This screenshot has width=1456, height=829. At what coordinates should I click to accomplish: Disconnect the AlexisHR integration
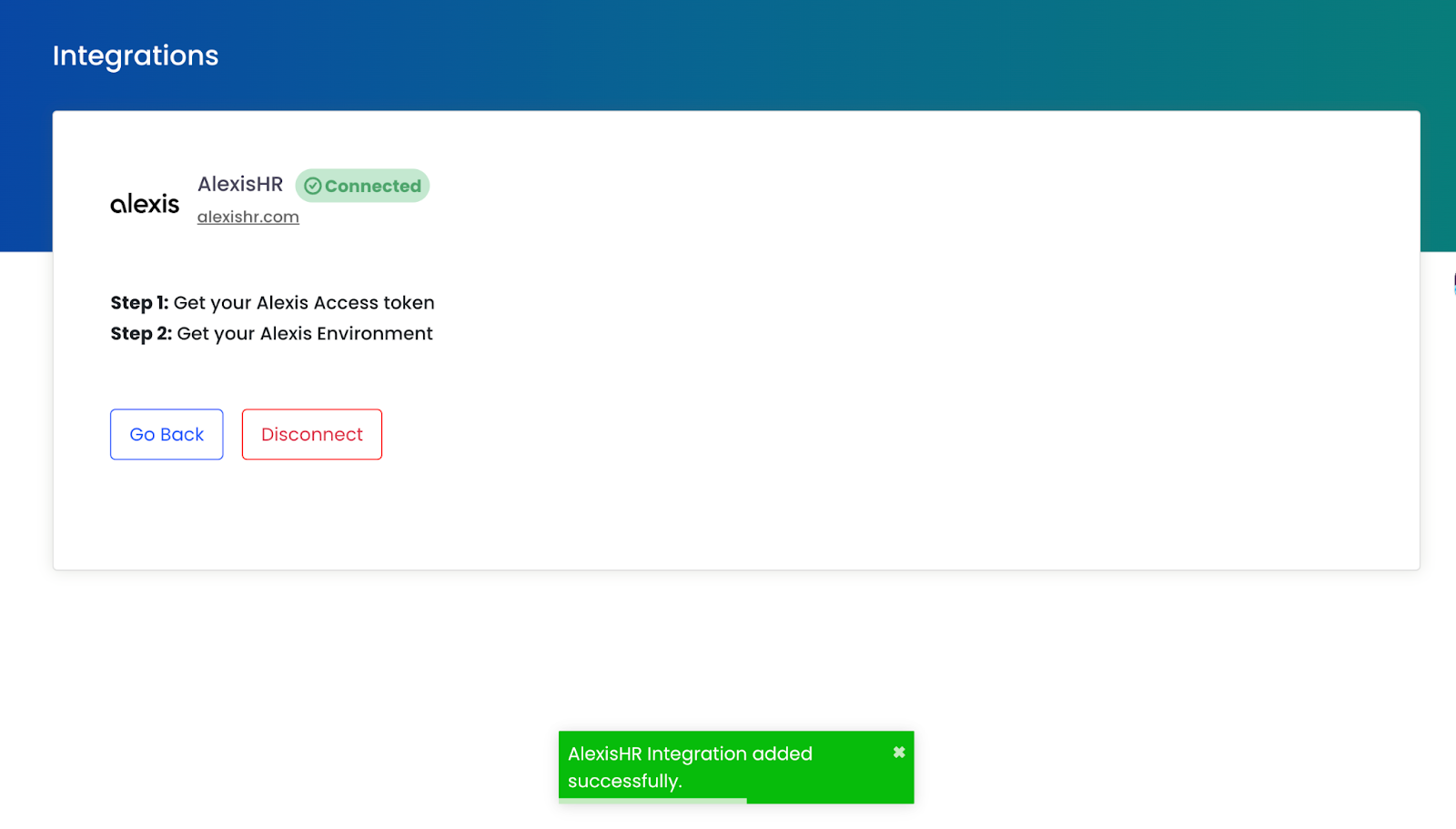click(312, 434)
